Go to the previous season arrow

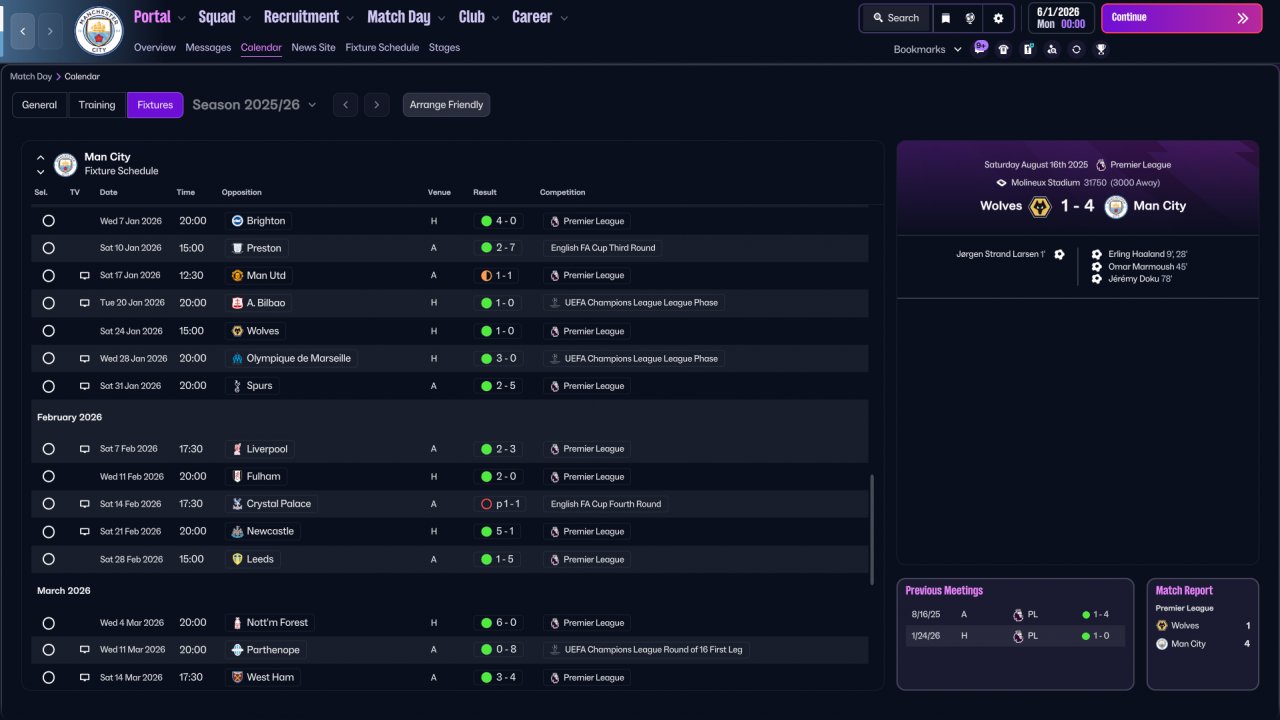coord(345,105)
